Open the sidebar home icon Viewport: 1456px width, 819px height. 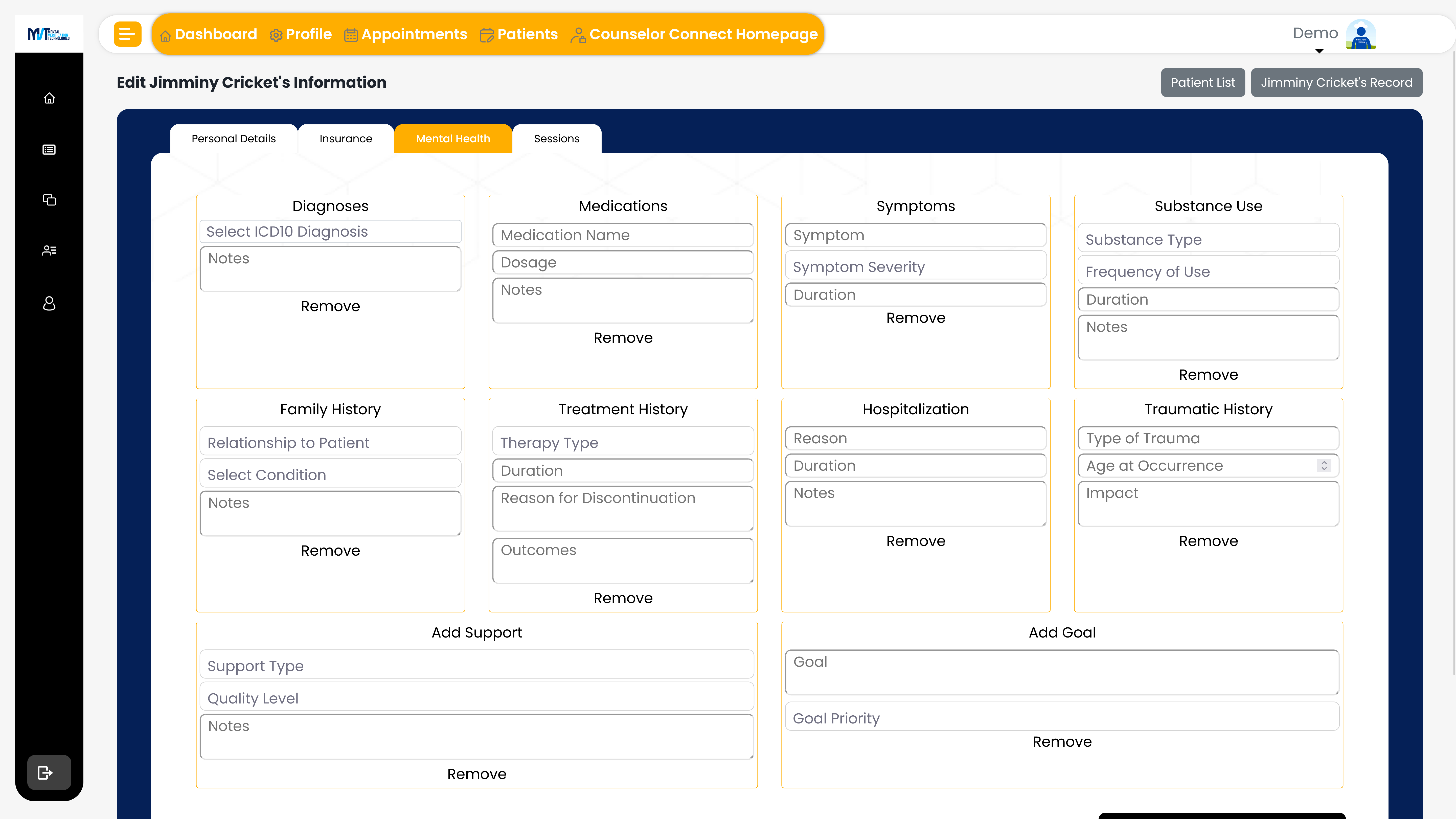click(49, 98)
